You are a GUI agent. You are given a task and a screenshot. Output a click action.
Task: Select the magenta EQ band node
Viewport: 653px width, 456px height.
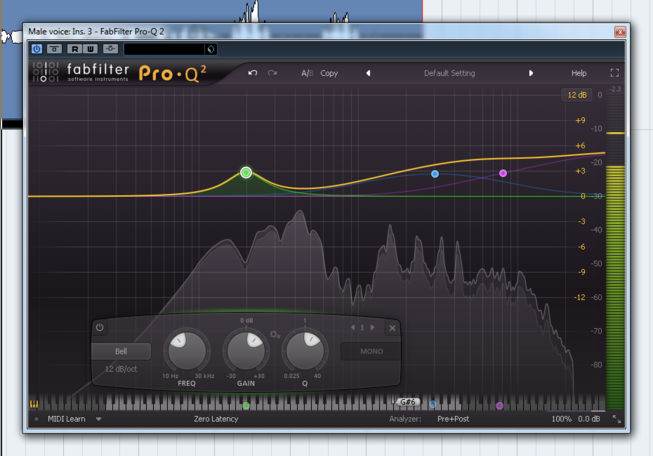pyautogui.click(x=503, y=173)
